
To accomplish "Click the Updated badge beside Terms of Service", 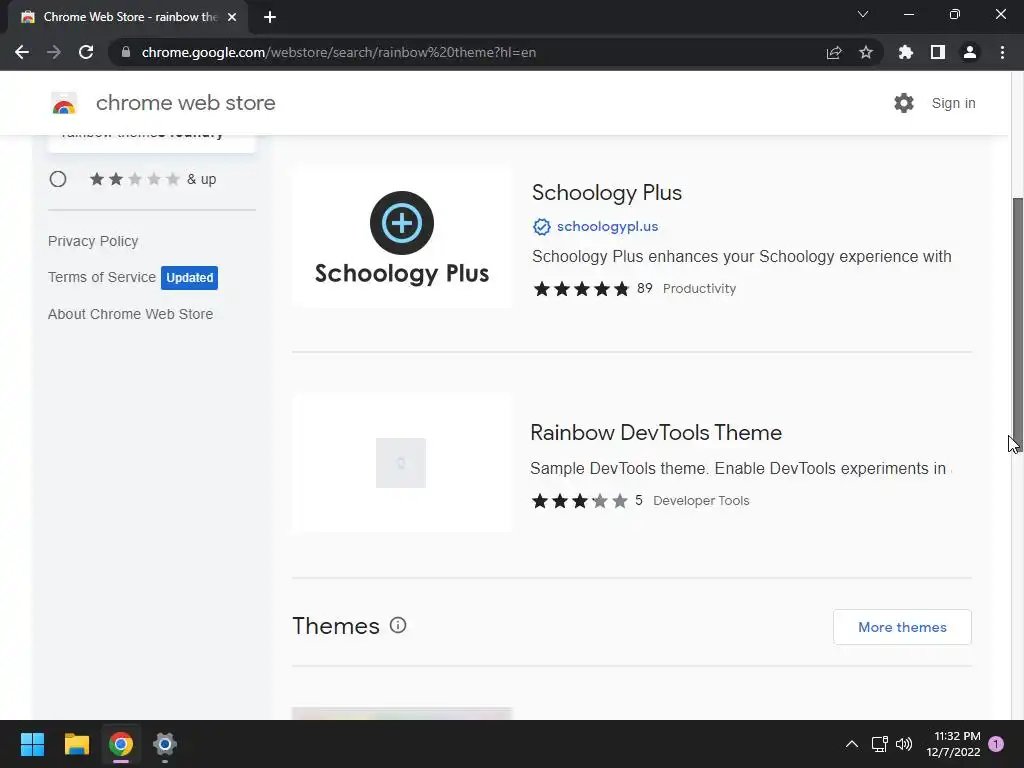I will coord(189,278).
